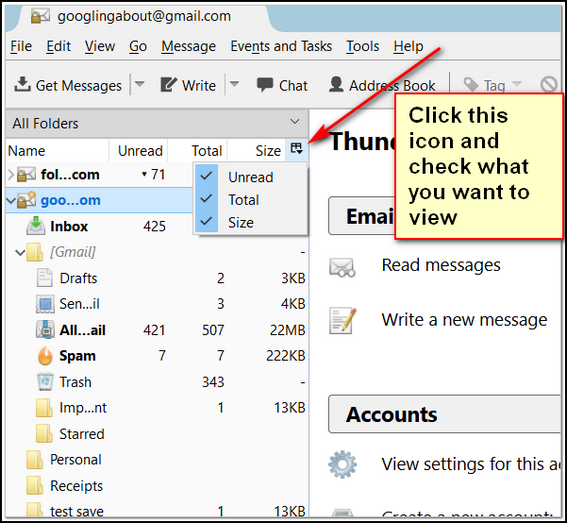Uncheck the Total column option

tap(250, 200)
